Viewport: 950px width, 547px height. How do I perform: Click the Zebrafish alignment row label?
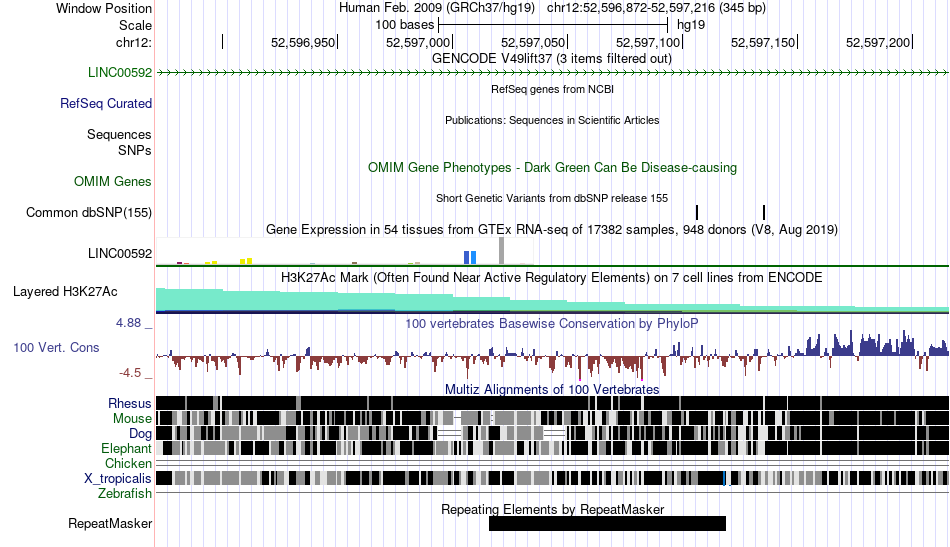point(125,494)
